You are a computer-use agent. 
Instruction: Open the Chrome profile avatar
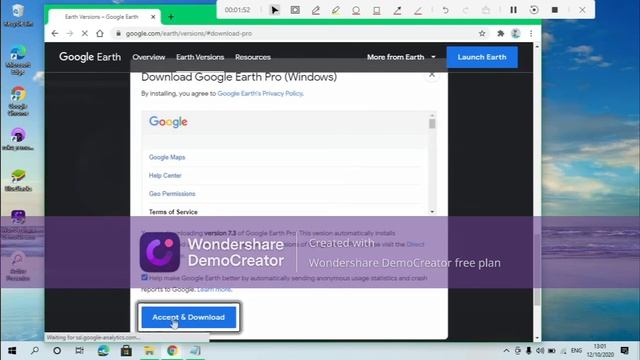[x=516, y=33]
